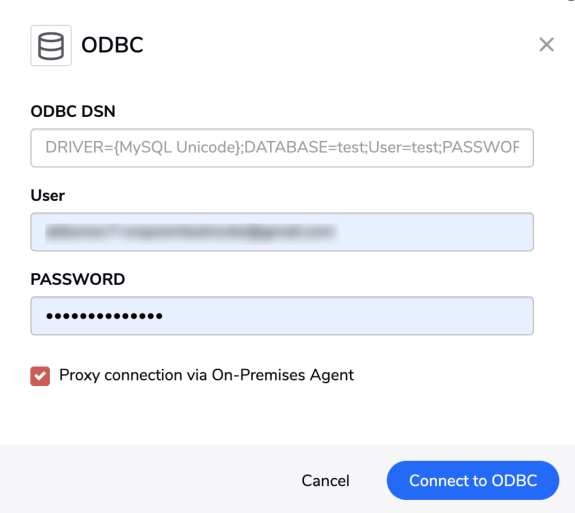This screenshot has height=513, width=575.
Task: Click the DRIVER={MySQL Unicode} placeholder text
Action: point(143,147)
